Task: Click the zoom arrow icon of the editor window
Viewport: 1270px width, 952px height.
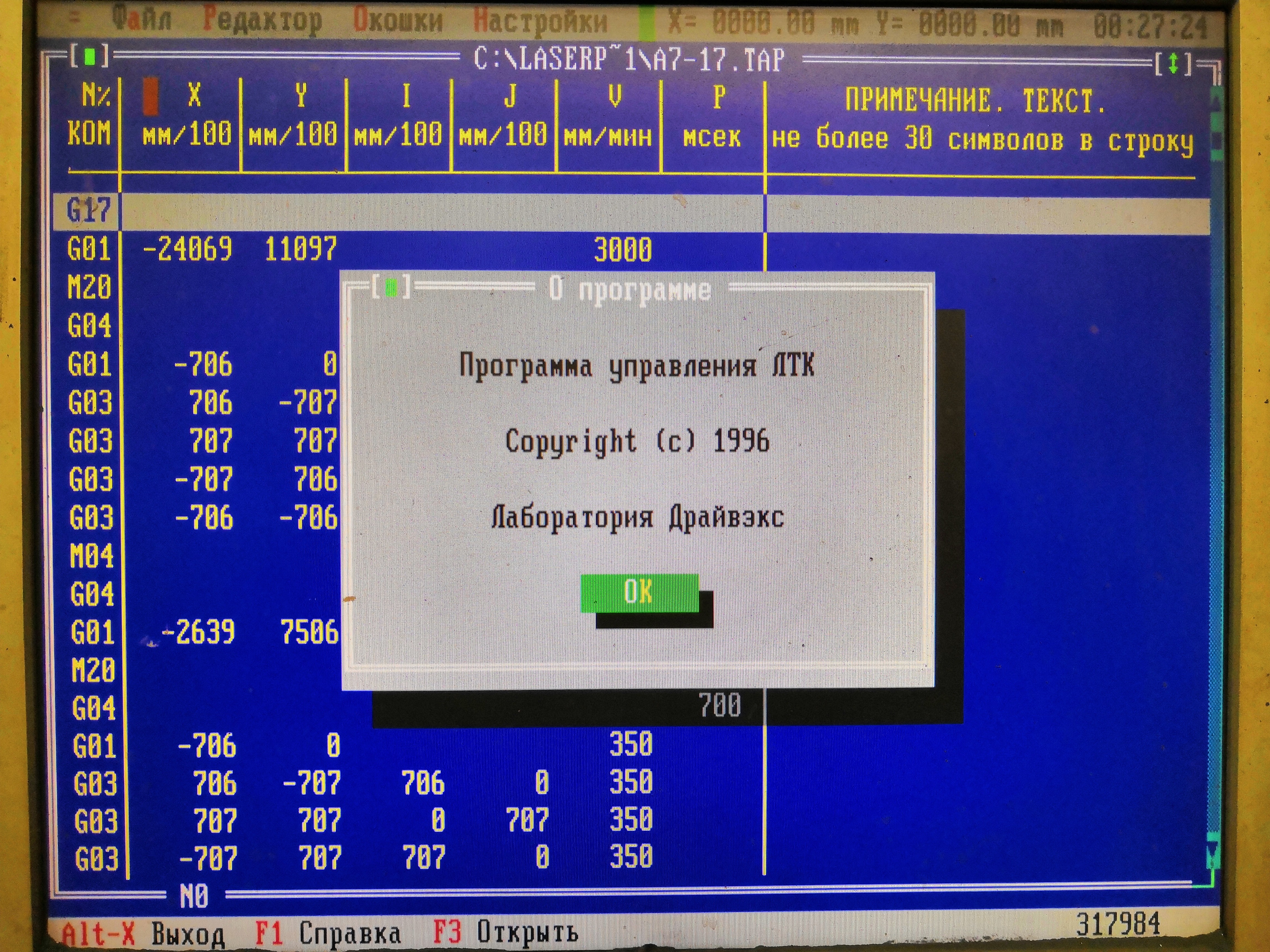Action: [x=1173, y=64]
